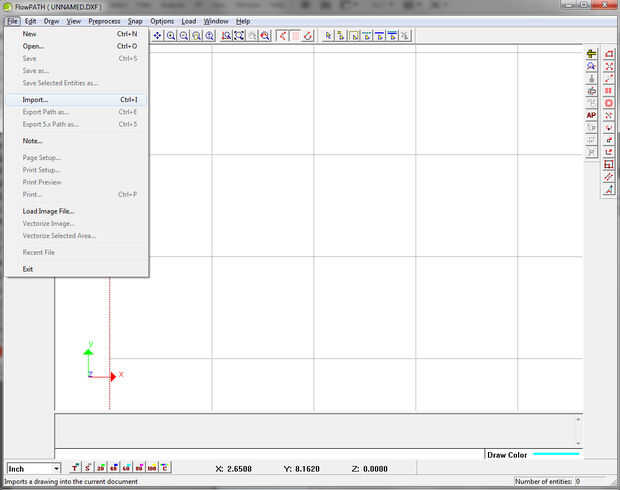Click the red zoom magnifier toolbar icon
Viewport: 620px width, 490px height.
click(265, 36)
